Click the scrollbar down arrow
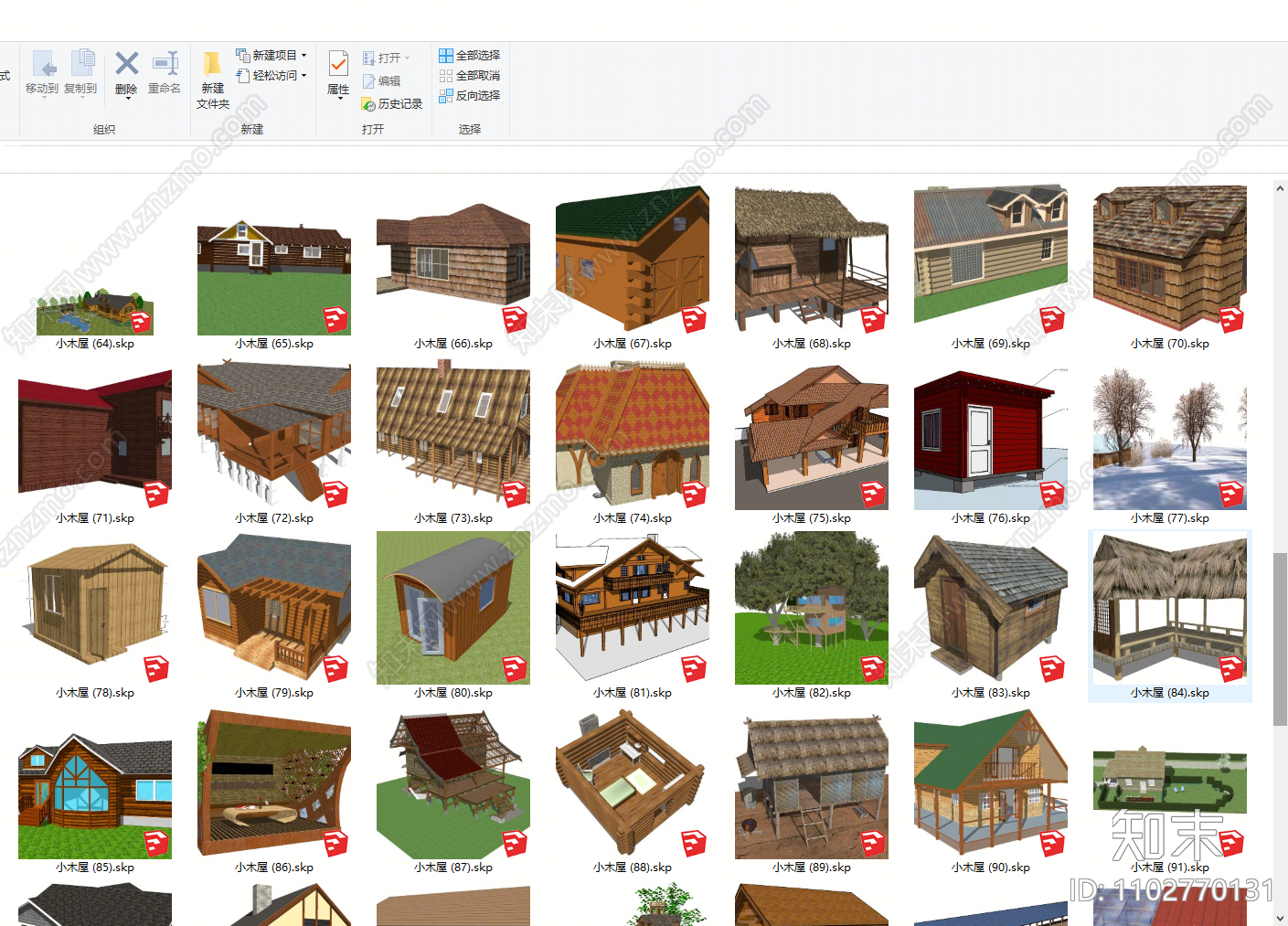The height and width of the screenshot is (926, 1288). pyautogui.click(x=1280, y=918)
